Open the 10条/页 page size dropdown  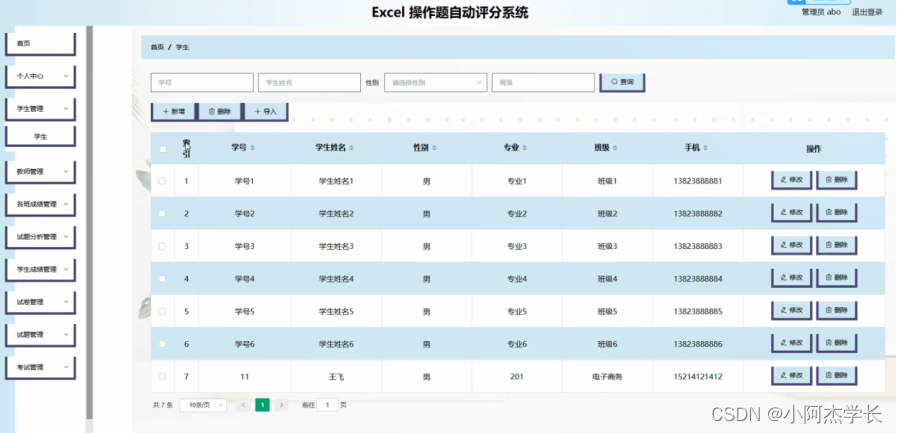point(203,405)
